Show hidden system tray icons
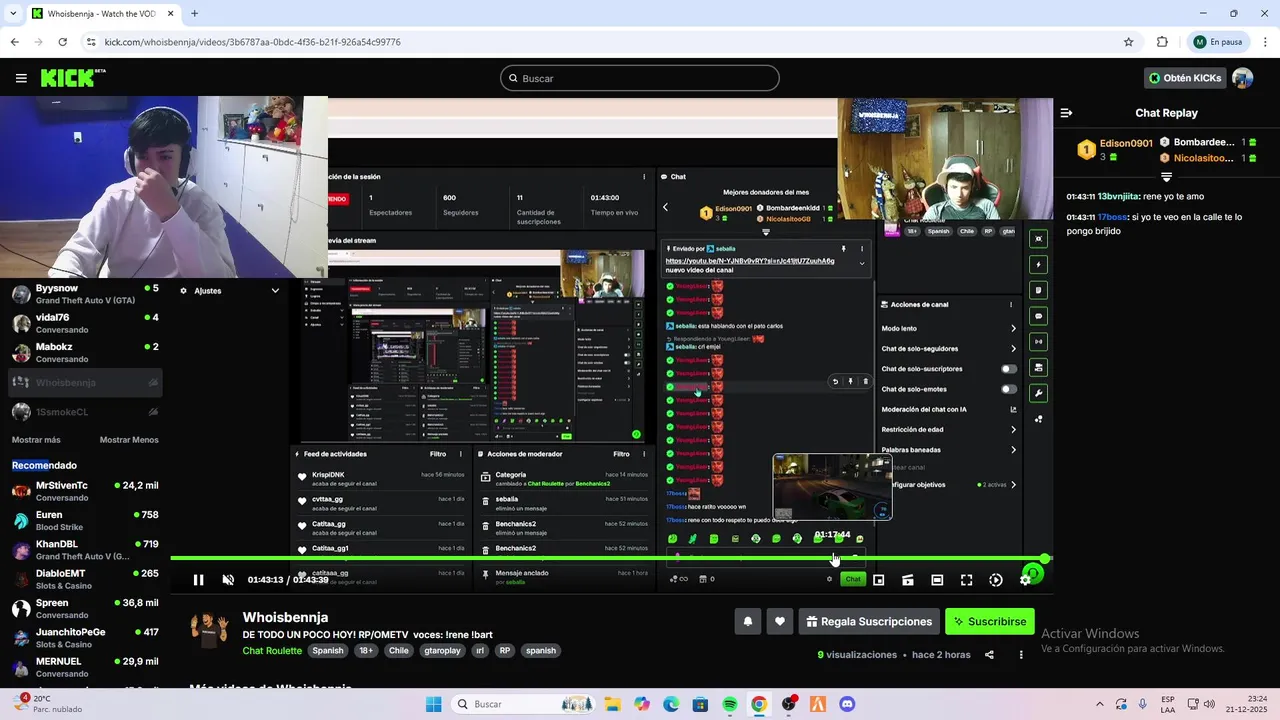 coord(1100,704)
